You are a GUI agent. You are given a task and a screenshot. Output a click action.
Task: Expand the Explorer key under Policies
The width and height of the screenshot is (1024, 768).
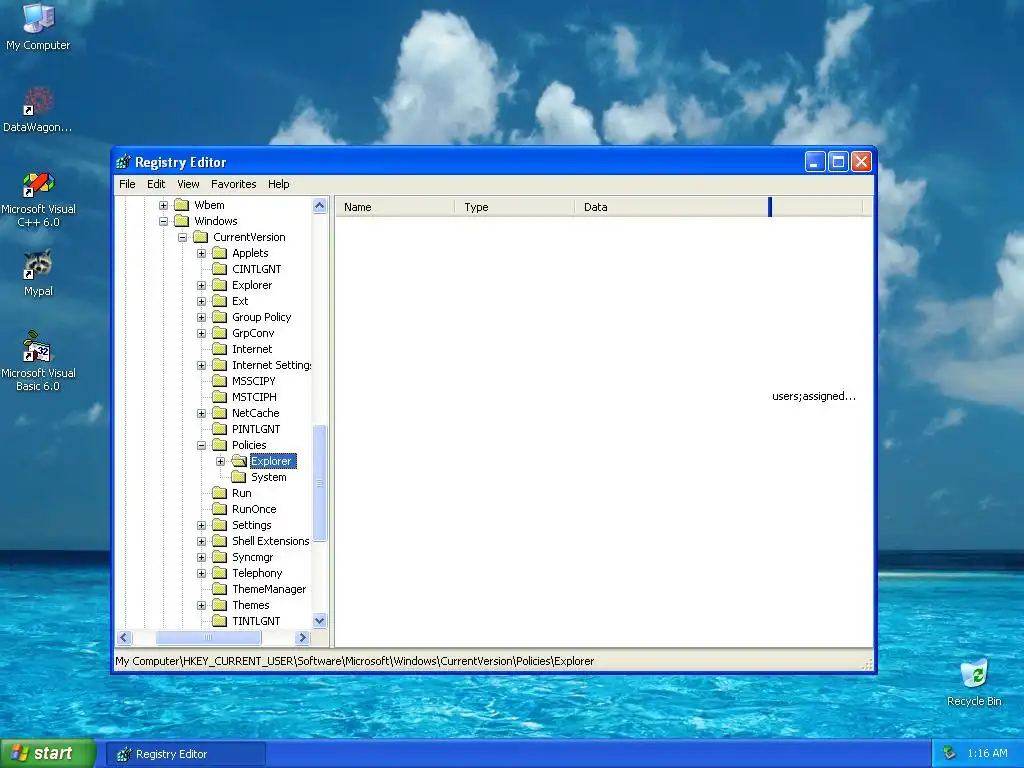220,461
